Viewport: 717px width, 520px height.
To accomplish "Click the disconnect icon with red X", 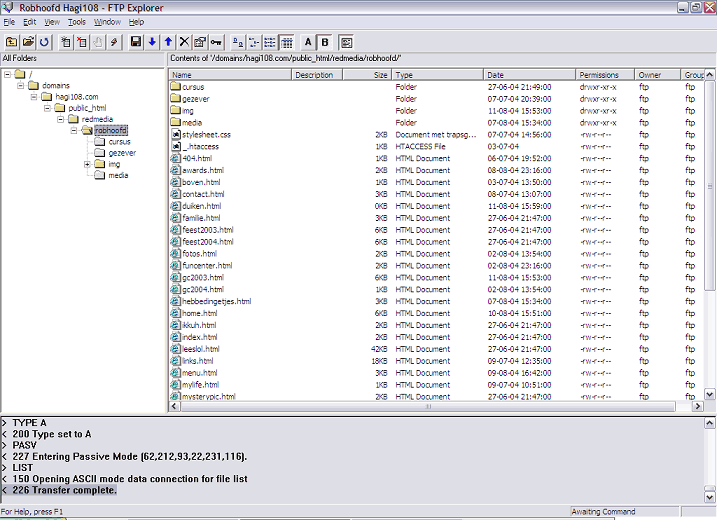I will (82, 43).
